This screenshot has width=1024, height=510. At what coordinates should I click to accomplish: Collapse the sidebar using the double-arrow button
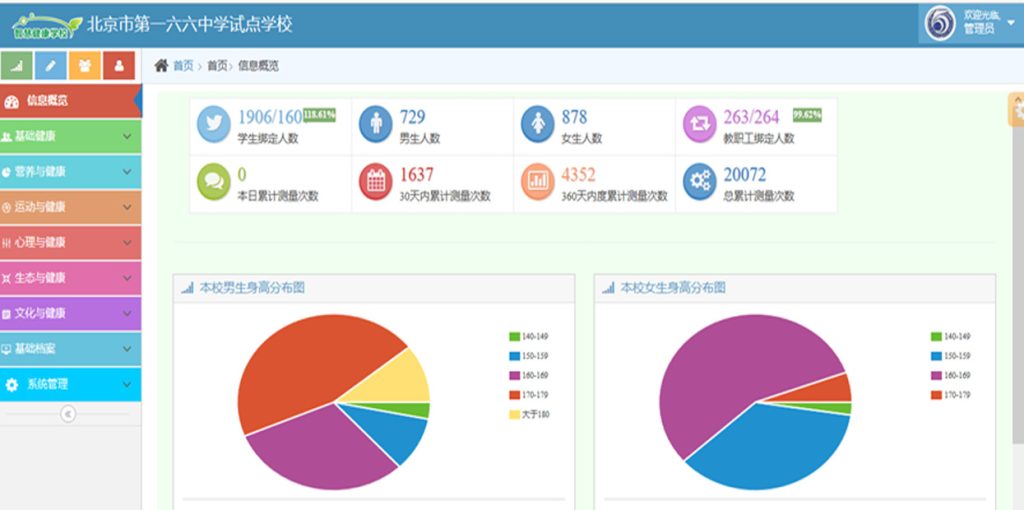tap(68, 414)
